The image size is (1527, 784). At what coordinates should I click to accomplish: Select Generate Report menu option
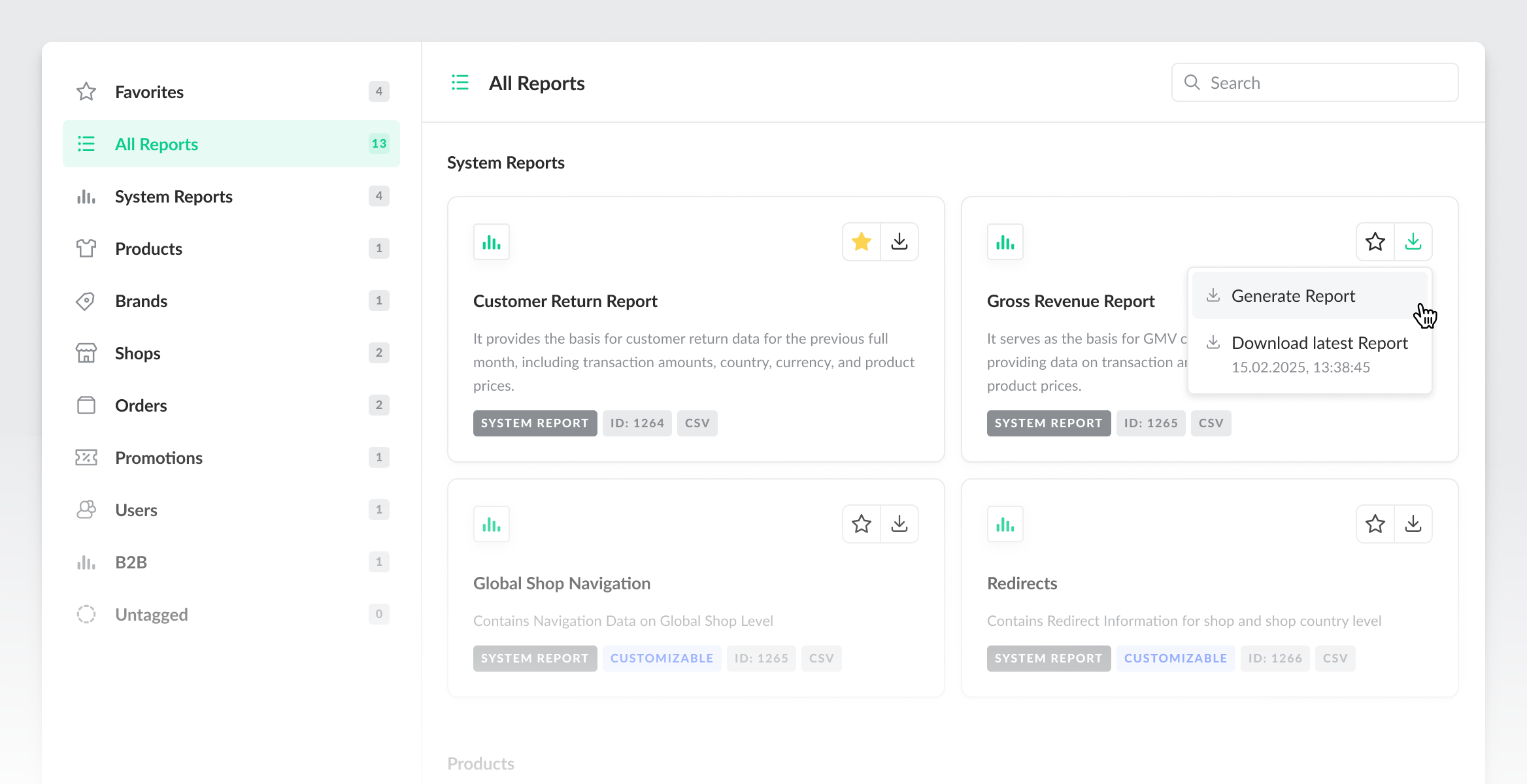(1293, 296)
